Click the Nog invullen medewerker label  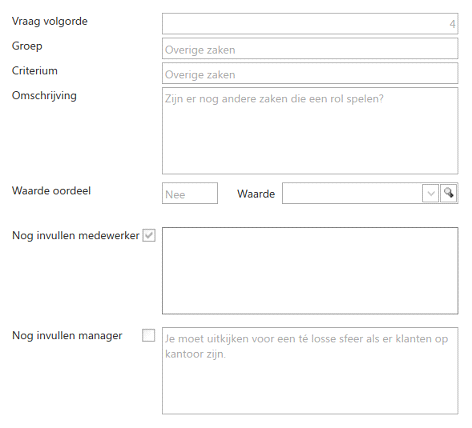point(76,235)
